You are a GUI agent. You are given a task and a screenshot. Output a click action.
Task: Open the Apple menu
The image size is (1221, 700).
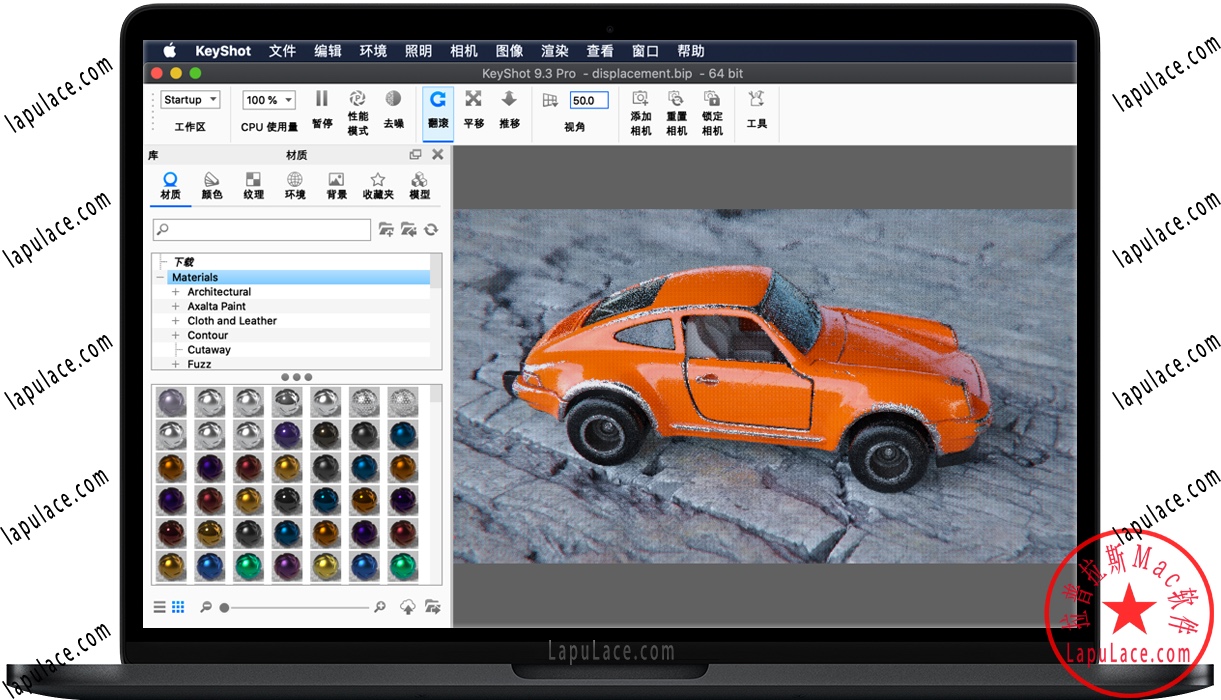click(169, 51)
